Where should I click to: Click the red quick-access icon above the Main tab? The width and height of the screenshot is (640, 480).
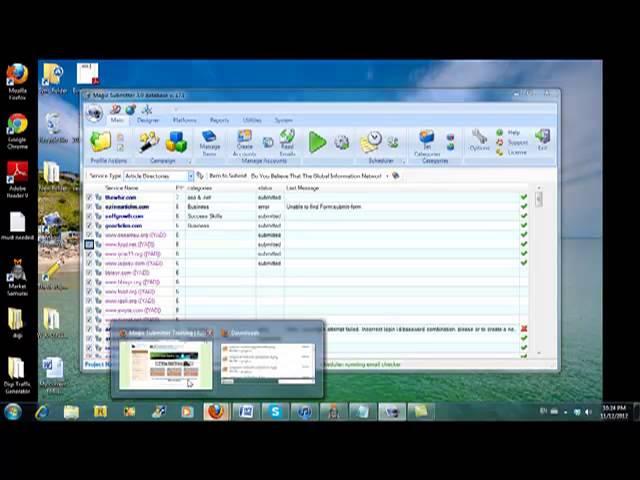pos(116,109)
